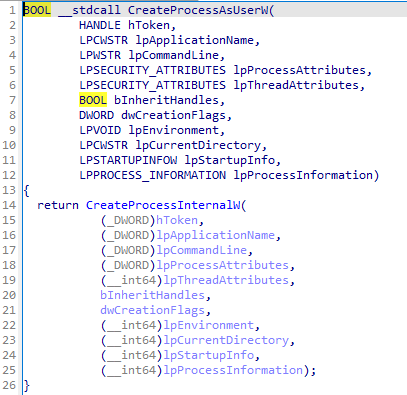Select lpProcessInformation parameter on line 12
407x395 pixels.
click(303, 175)
